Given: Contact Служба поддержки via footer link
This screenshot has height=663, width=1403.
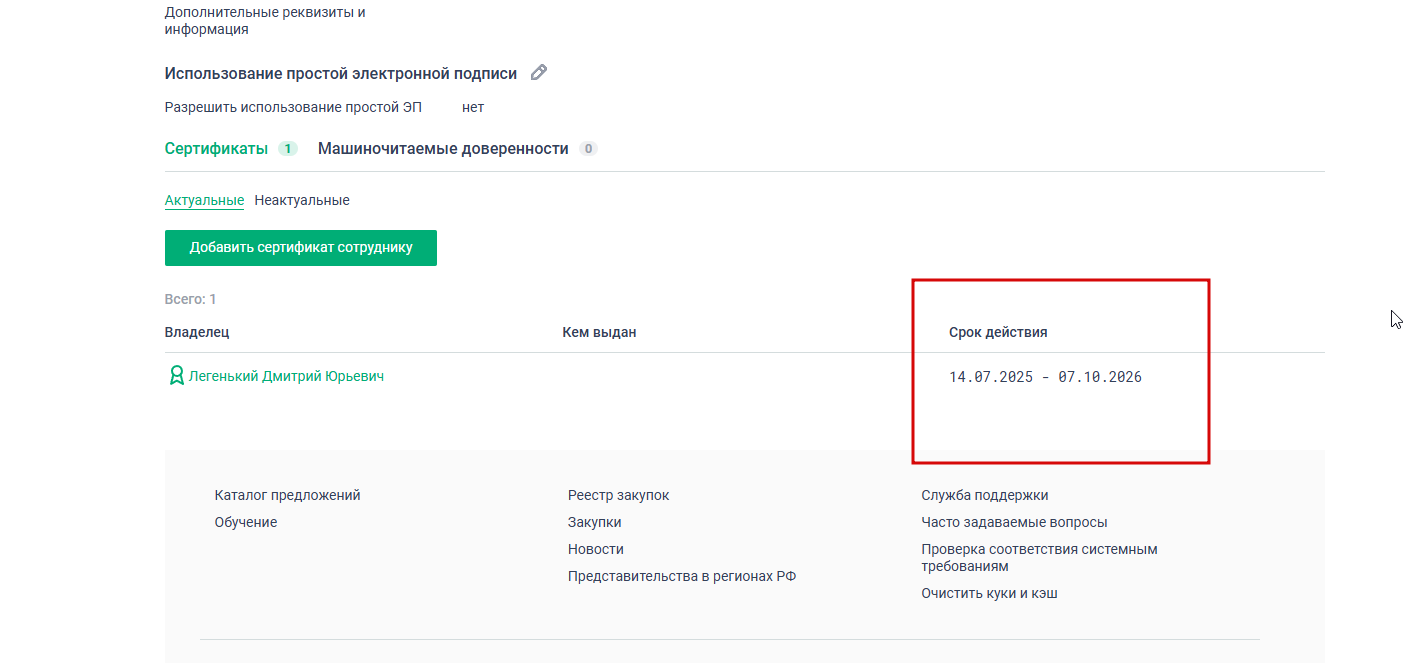Looking at the screenshot, I should 984,495.
